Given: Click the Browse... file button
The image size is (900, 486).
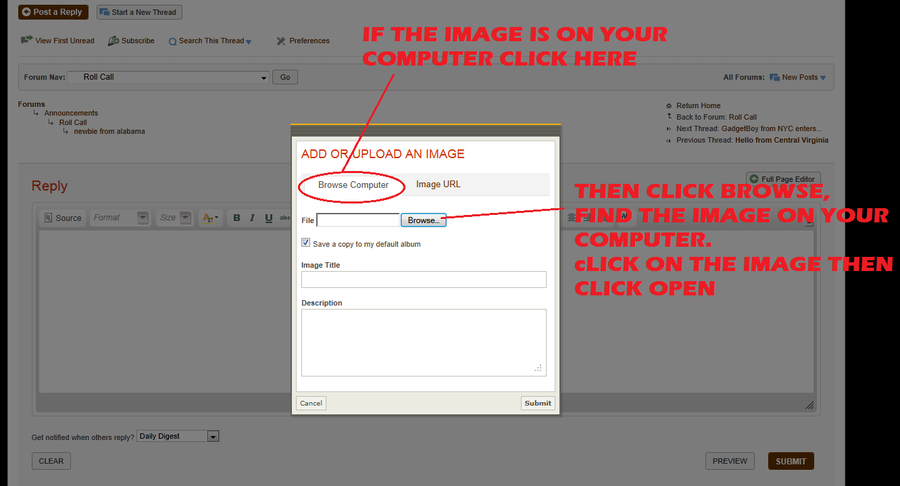Looking at the screenshot, I should click(x=423, y=220).
